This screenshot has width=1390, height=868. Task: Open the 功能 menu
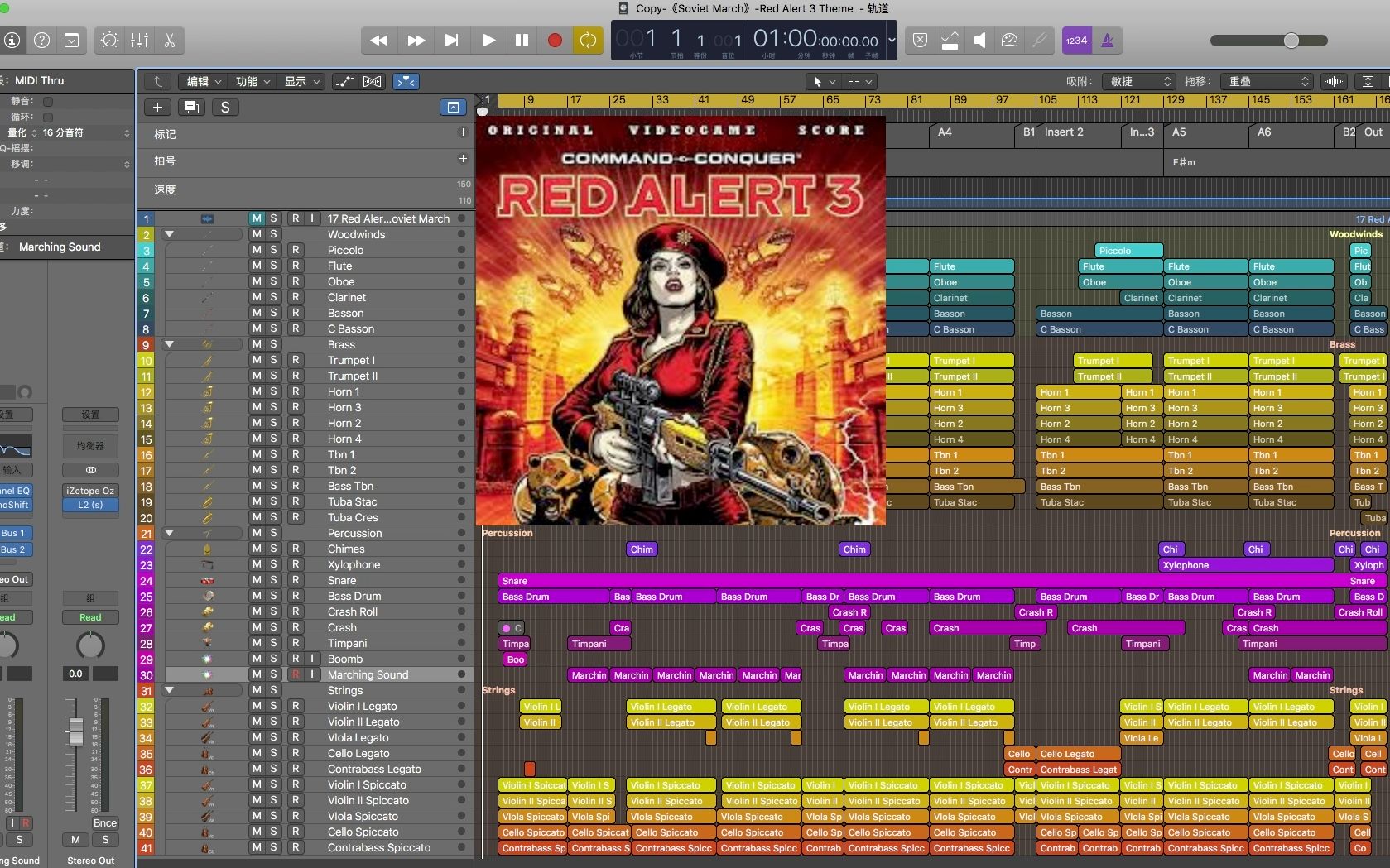tap(253, 81)
